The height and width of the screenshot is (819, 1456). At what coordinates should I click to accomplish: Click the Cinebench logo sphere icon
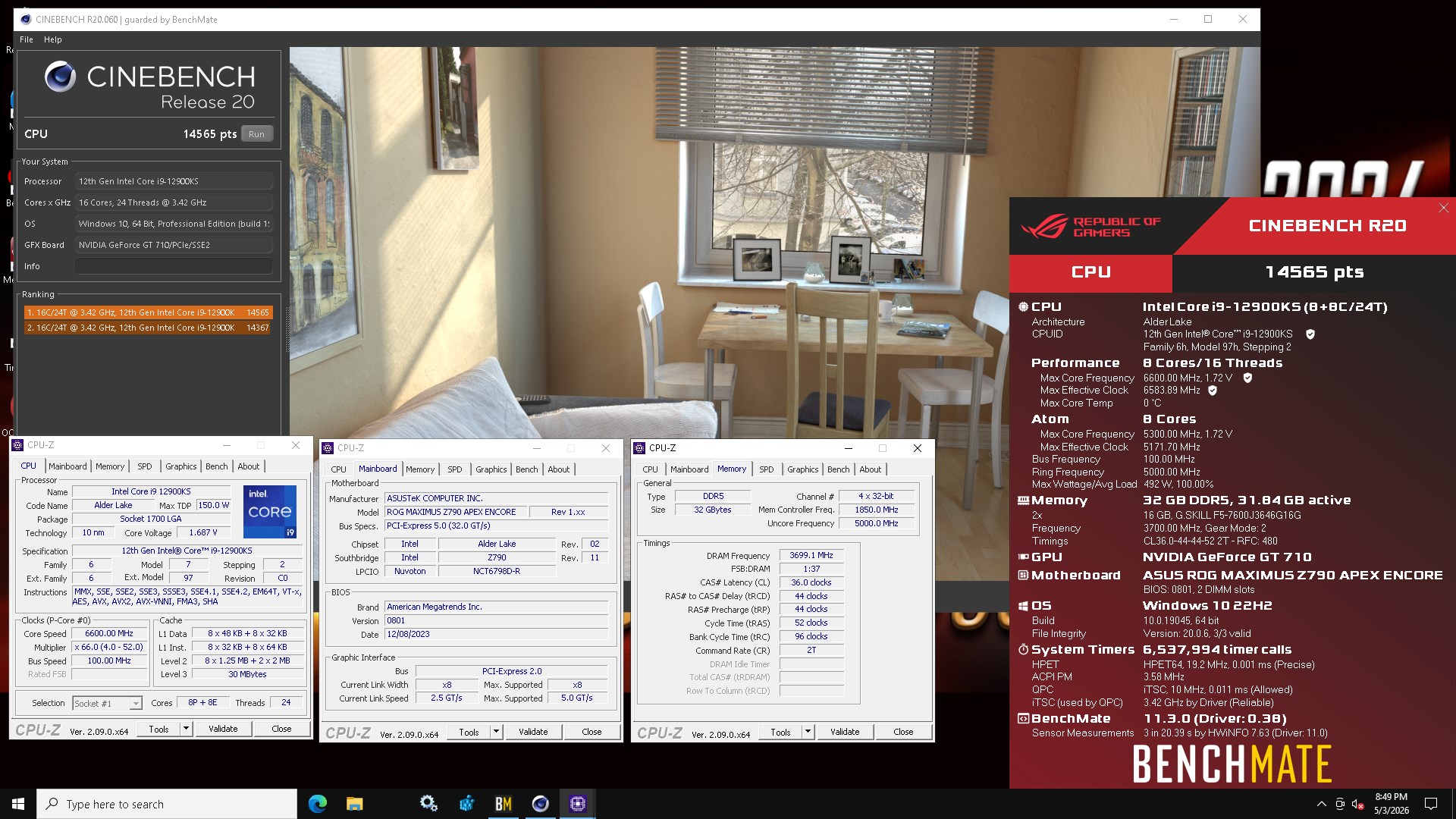(60, 77)
